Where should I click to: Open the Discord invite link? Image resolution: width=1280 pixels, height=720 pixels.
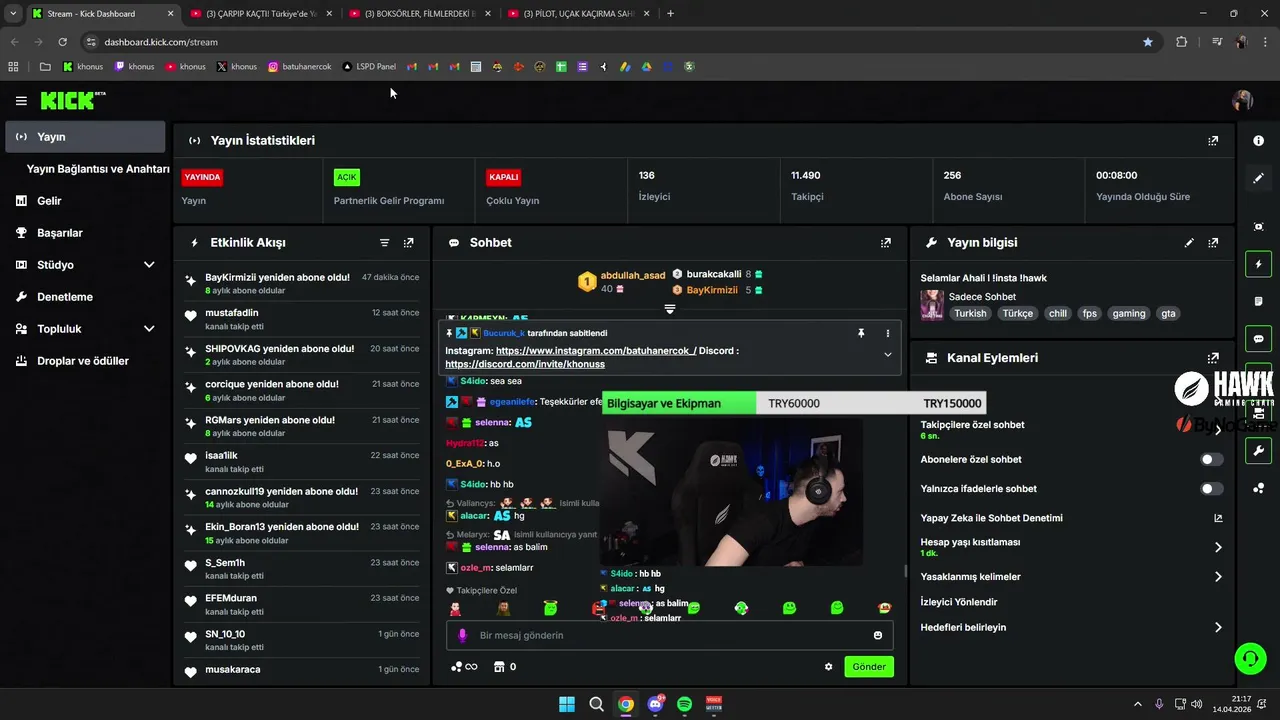click(525, 365)
